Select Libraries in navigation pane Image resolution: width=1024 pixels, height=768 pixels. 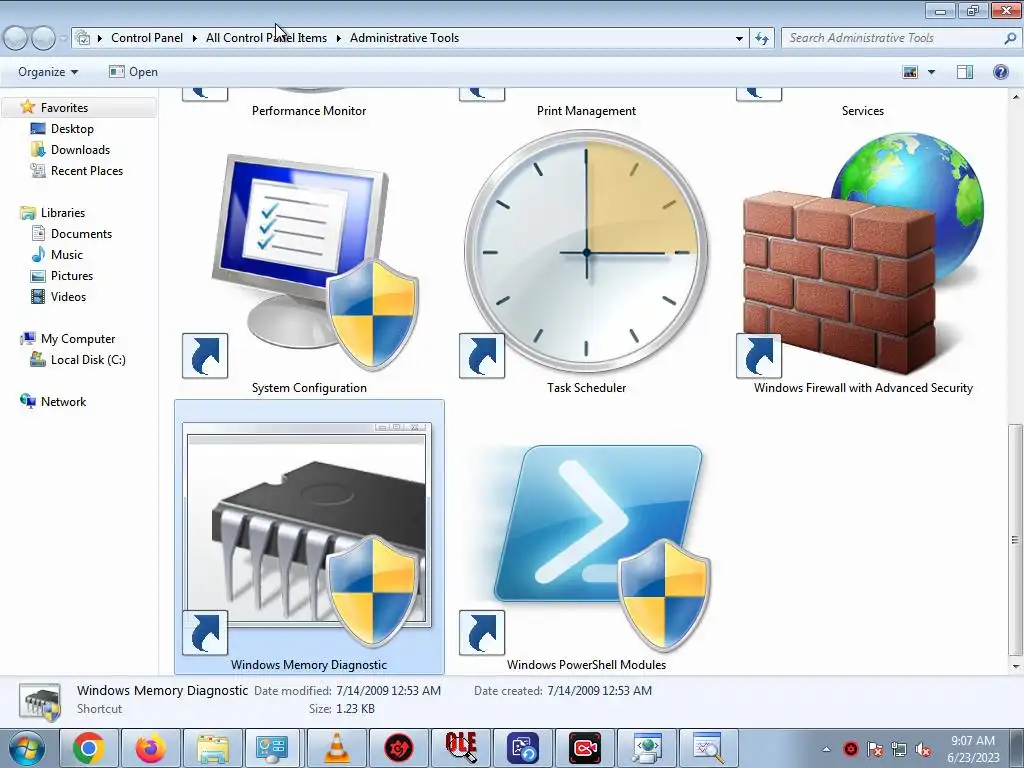63,212
